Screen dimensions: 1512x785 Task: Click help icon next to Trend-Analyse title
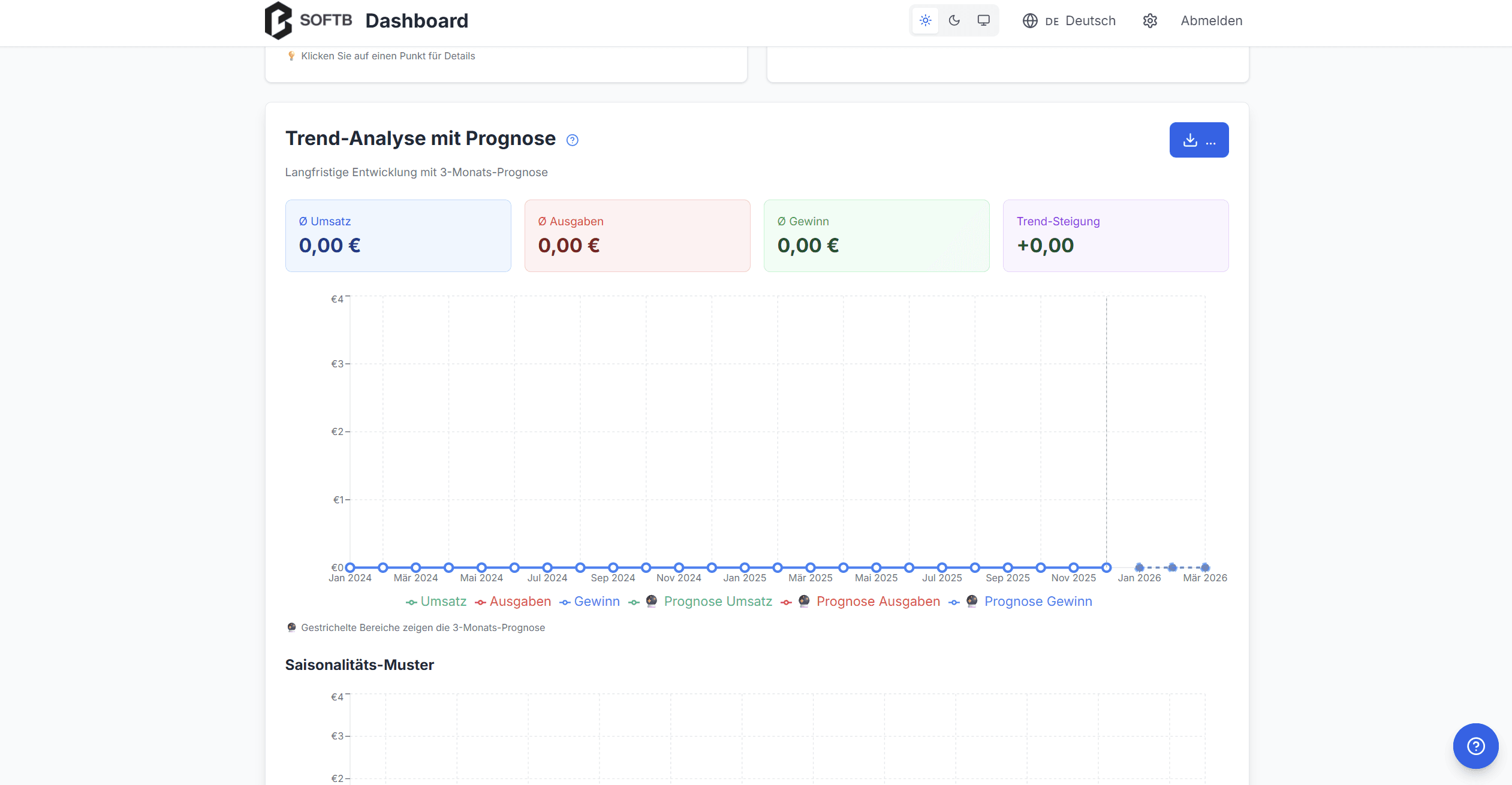pos(572,140)
